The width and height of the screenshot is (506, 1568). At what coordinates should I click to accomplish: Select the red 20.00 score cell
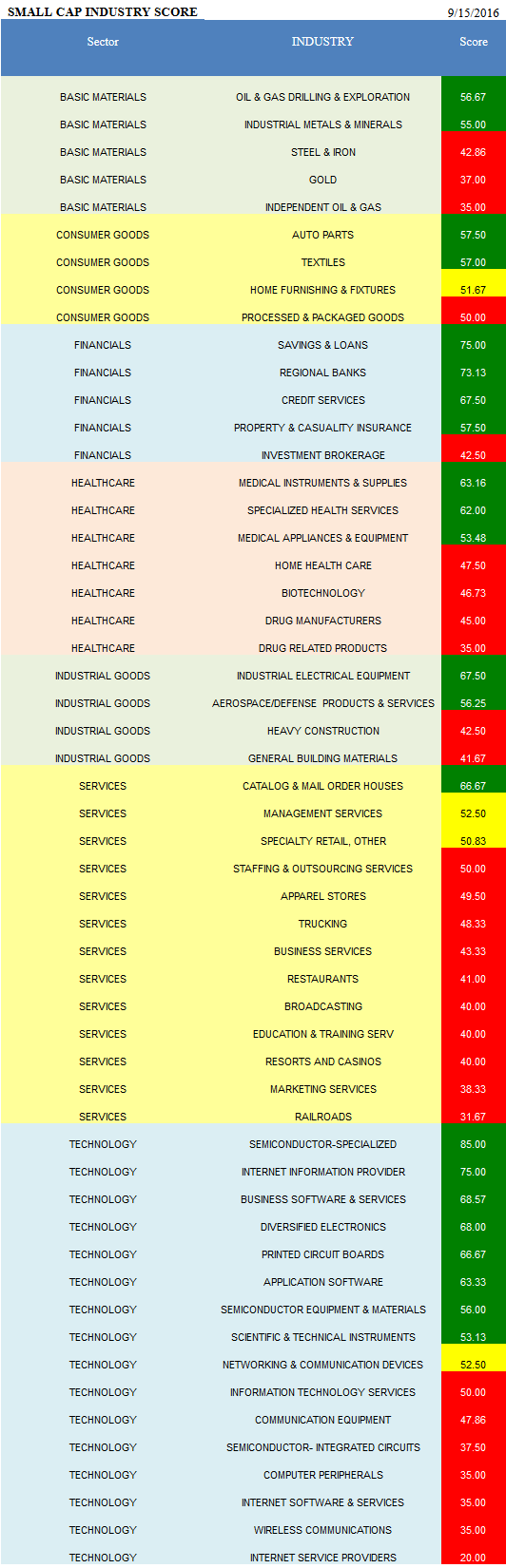click(473, 1558)
